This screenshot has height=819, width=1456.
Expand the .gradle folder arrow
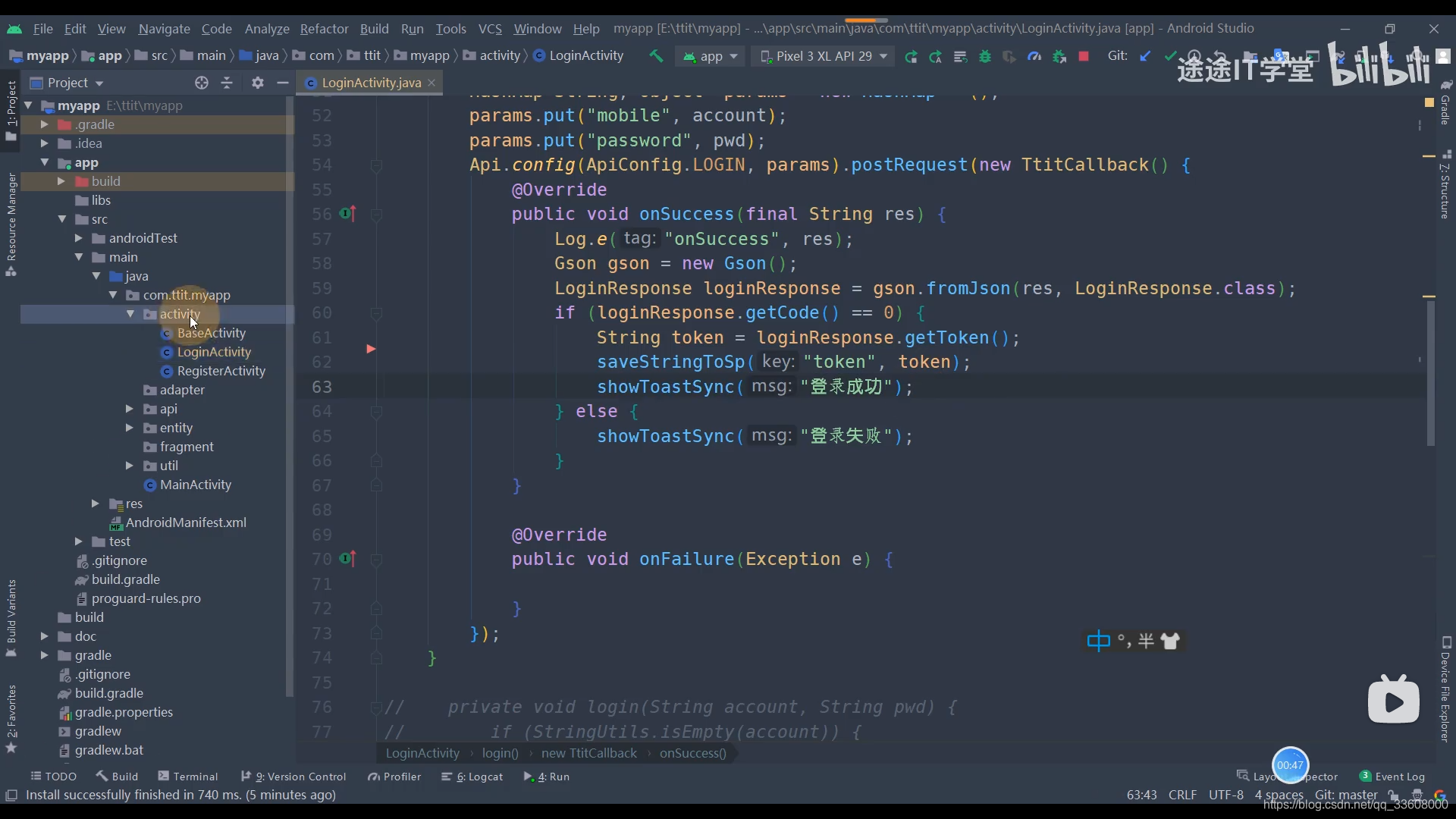(44, 124)
